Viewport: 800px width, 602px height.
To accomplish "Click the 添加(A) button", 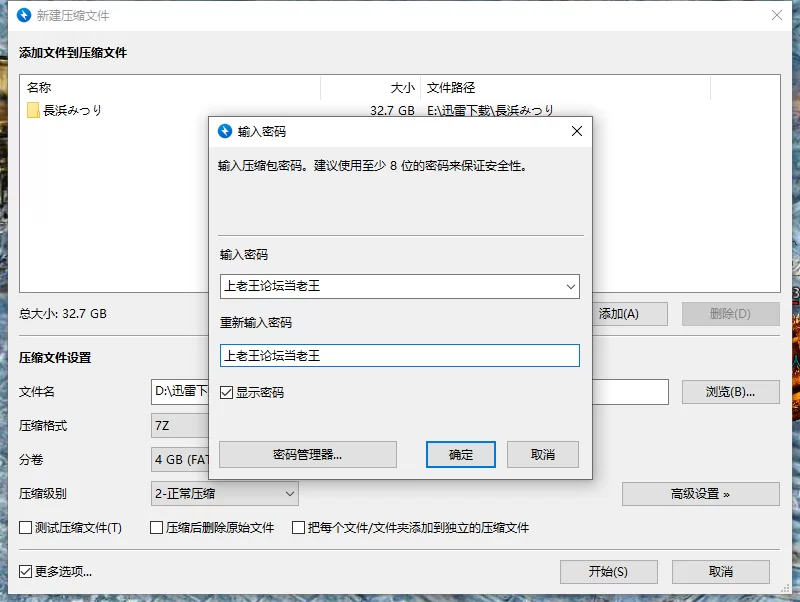I will click(630, 314).
